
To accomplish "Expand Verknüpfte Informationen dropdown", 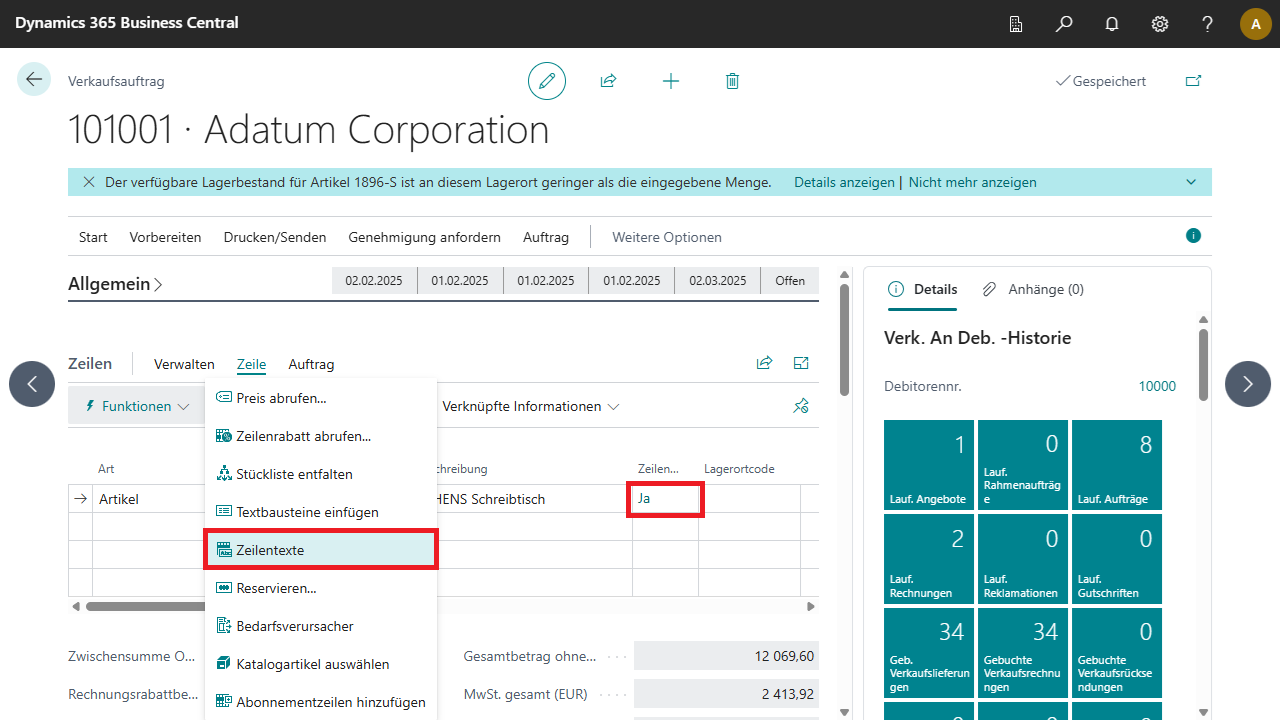I will 530,406.
